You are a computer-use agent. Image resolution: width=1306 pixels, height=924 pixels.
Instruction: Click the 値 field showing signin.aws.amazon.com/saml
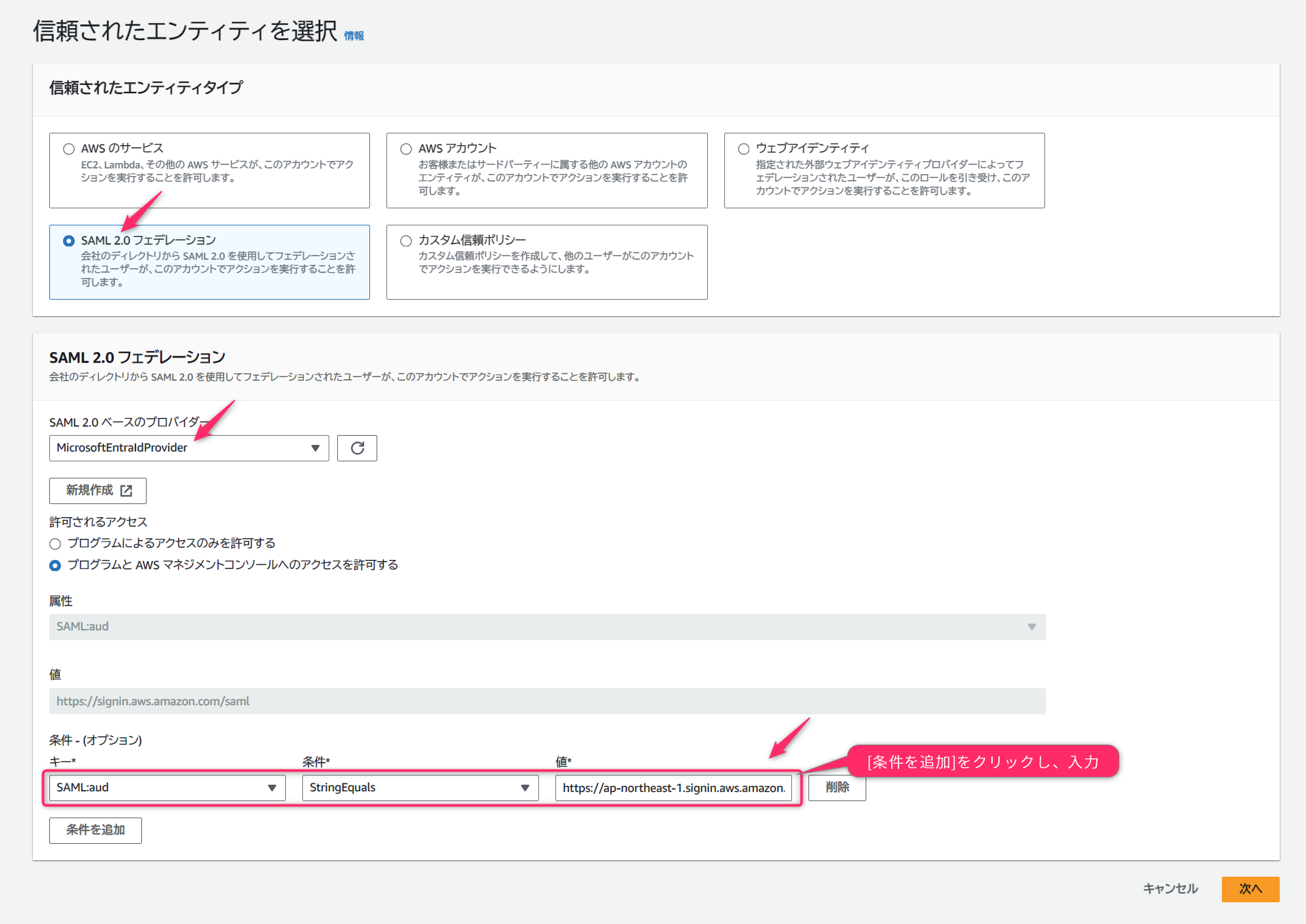(x=547, y=701)
